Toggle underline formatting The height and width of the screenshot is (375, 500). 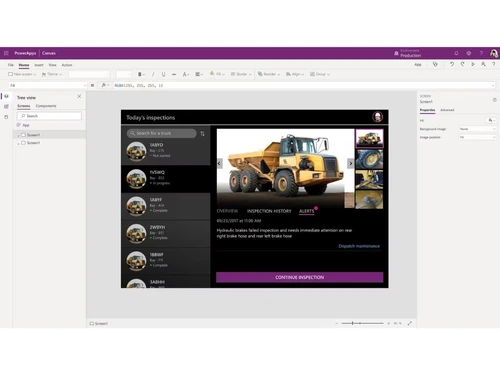pyautogui.click(x=163, y=74)
